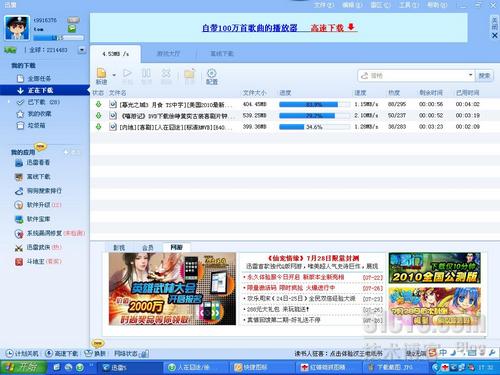Open 垃圾箱 trash item
The height and width of the screenshot is (375, 500).
coord(31,125)
